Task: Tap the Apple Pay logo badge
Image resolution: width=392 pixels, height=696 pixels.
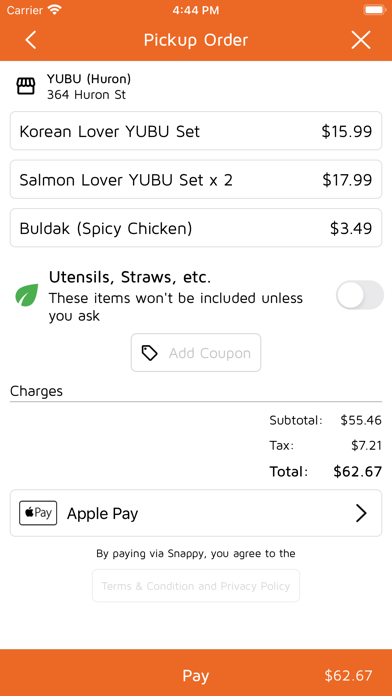Action: point(38,513)
